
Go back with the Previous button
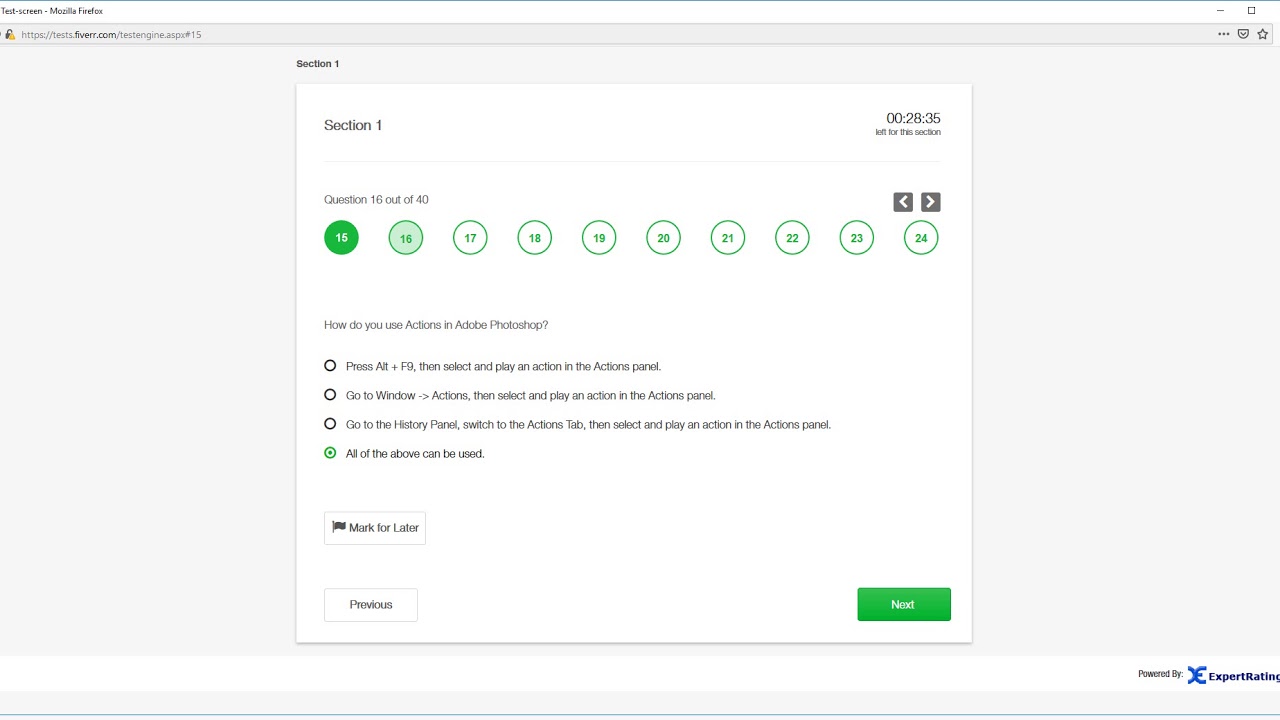[x=371, y=605]
